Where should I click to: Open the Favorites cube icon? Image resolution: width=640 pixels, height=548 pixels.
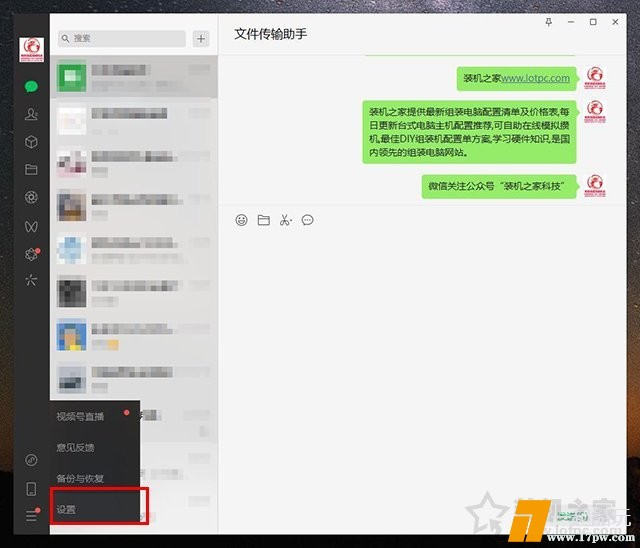tap(31, 142)
